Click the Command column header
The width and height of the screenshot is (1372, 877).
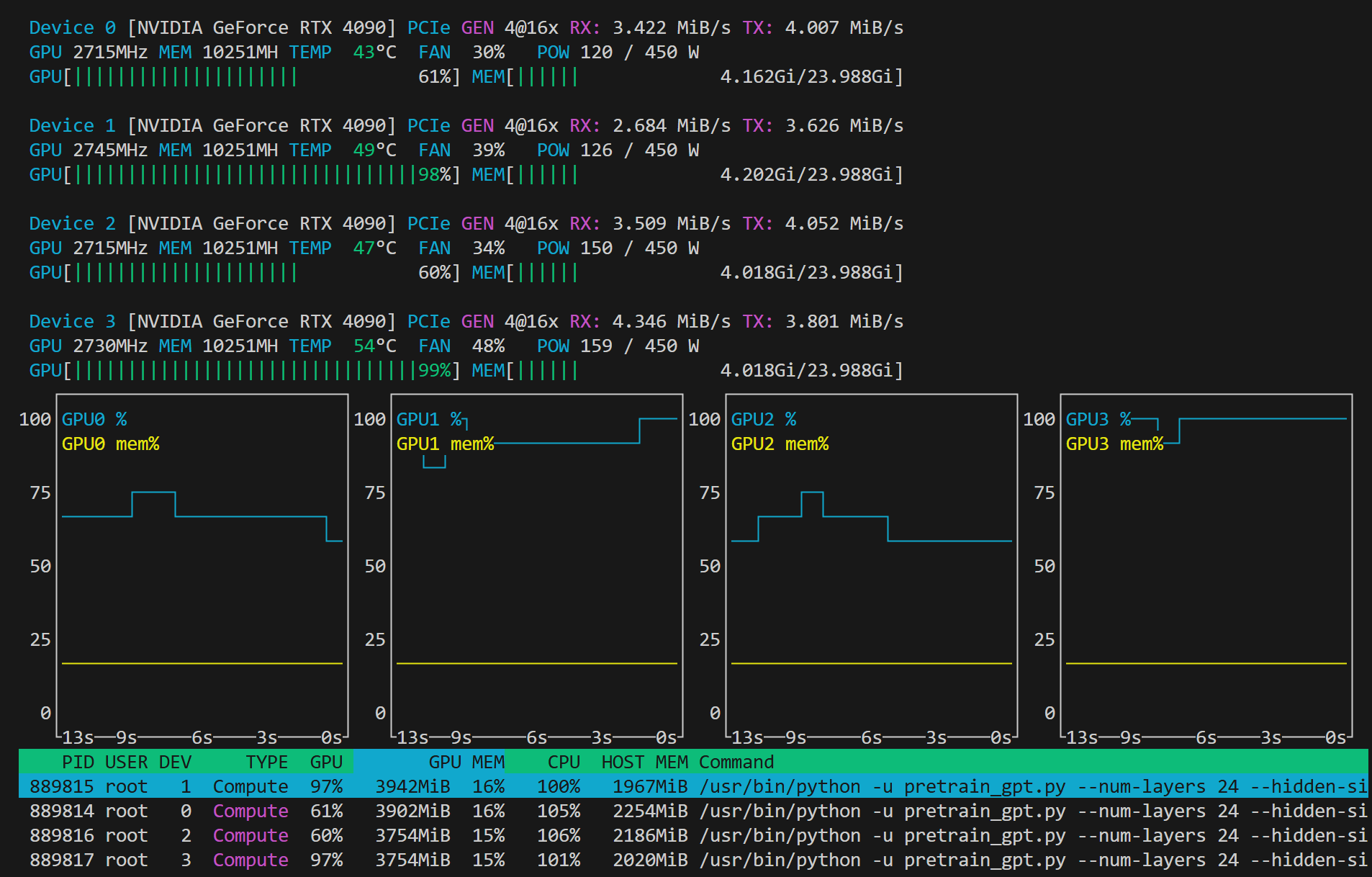pos(736,762)
